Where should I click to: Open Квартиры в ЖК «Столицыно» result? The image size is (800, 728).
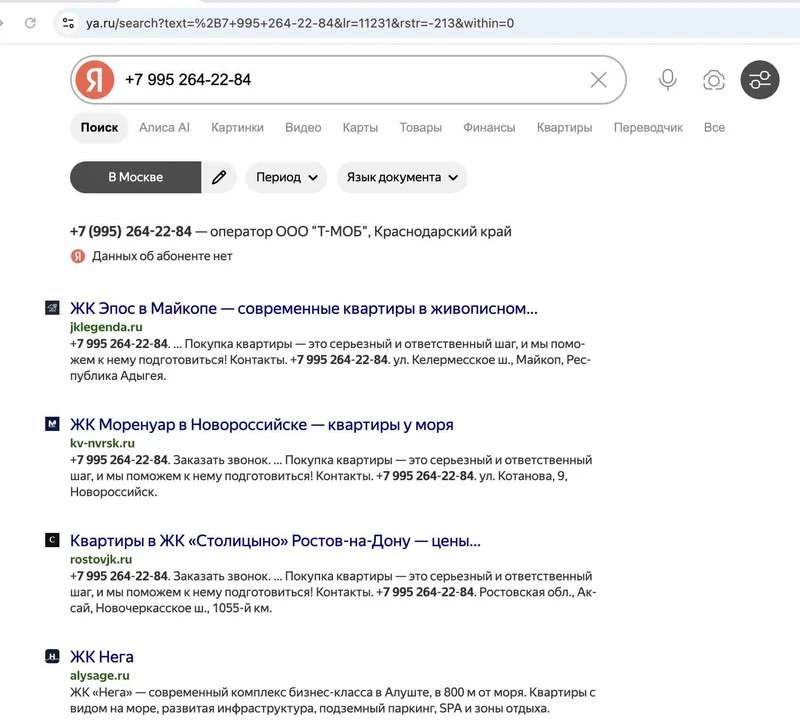pyautogui.click(x=275, y=540)
